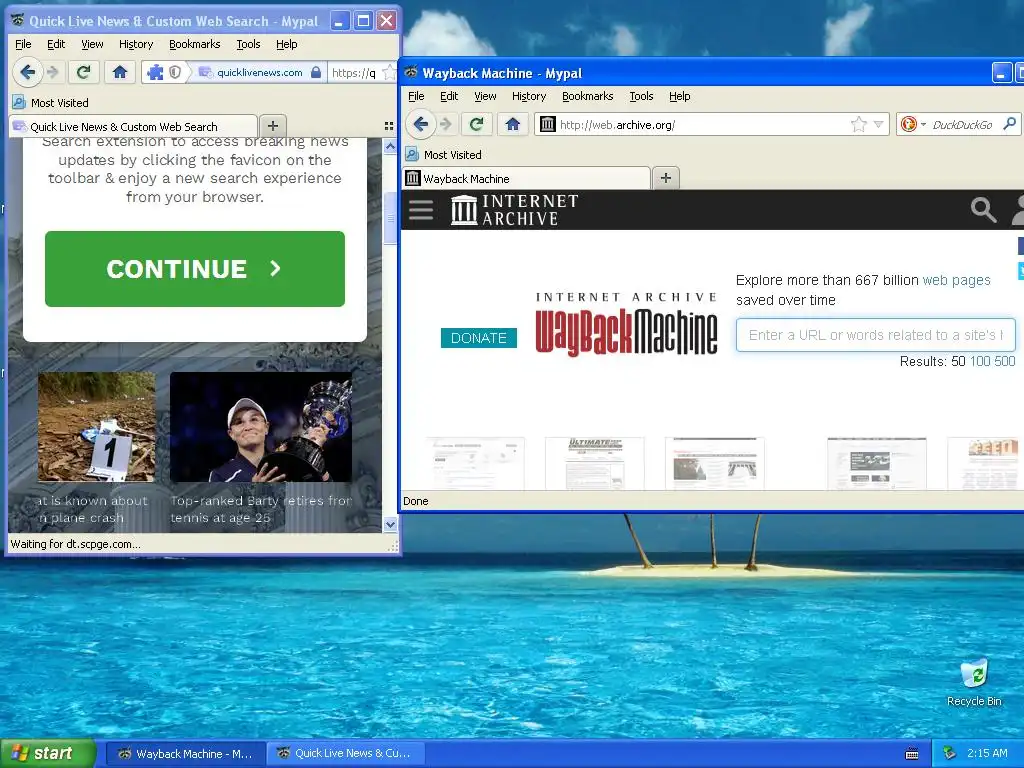Click the Internet Archive logo

pos(515,210)
